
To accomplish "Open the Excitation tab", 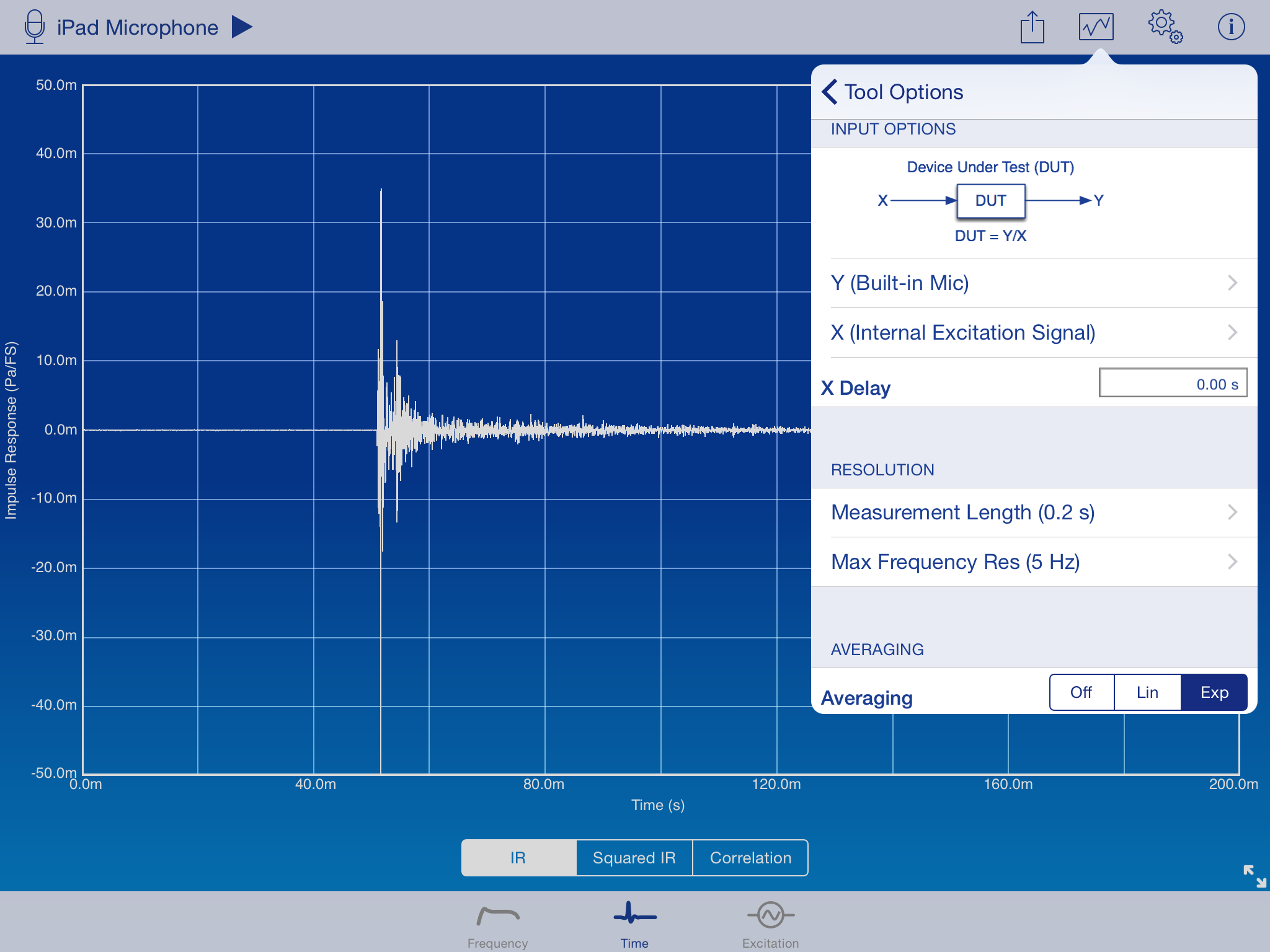I will click(770, 925).
